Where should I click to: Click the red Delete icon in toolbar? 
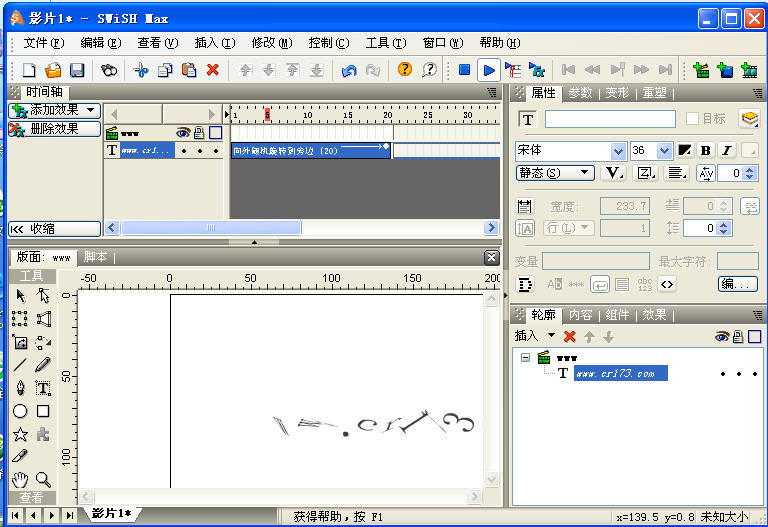(212, 70)
